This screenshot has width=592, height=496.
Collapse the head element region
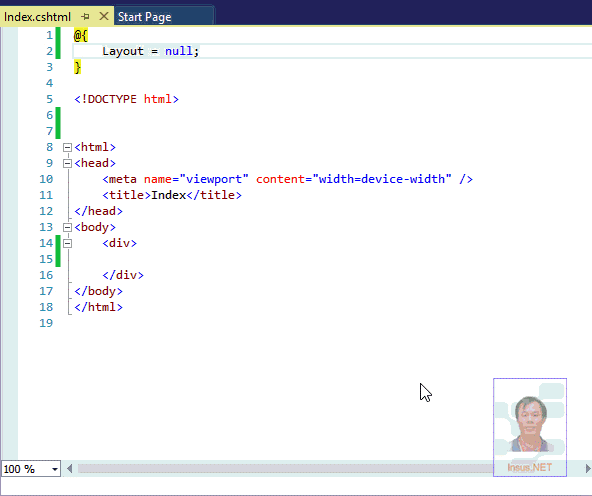(67, 163)
